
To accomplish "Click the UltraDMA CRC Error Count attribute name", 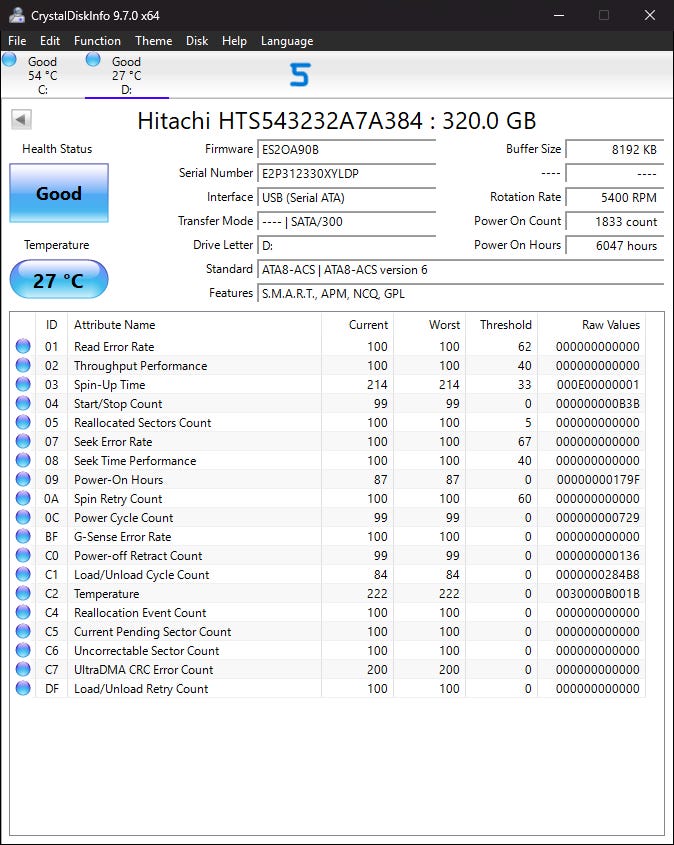I will tap(143, 669).
